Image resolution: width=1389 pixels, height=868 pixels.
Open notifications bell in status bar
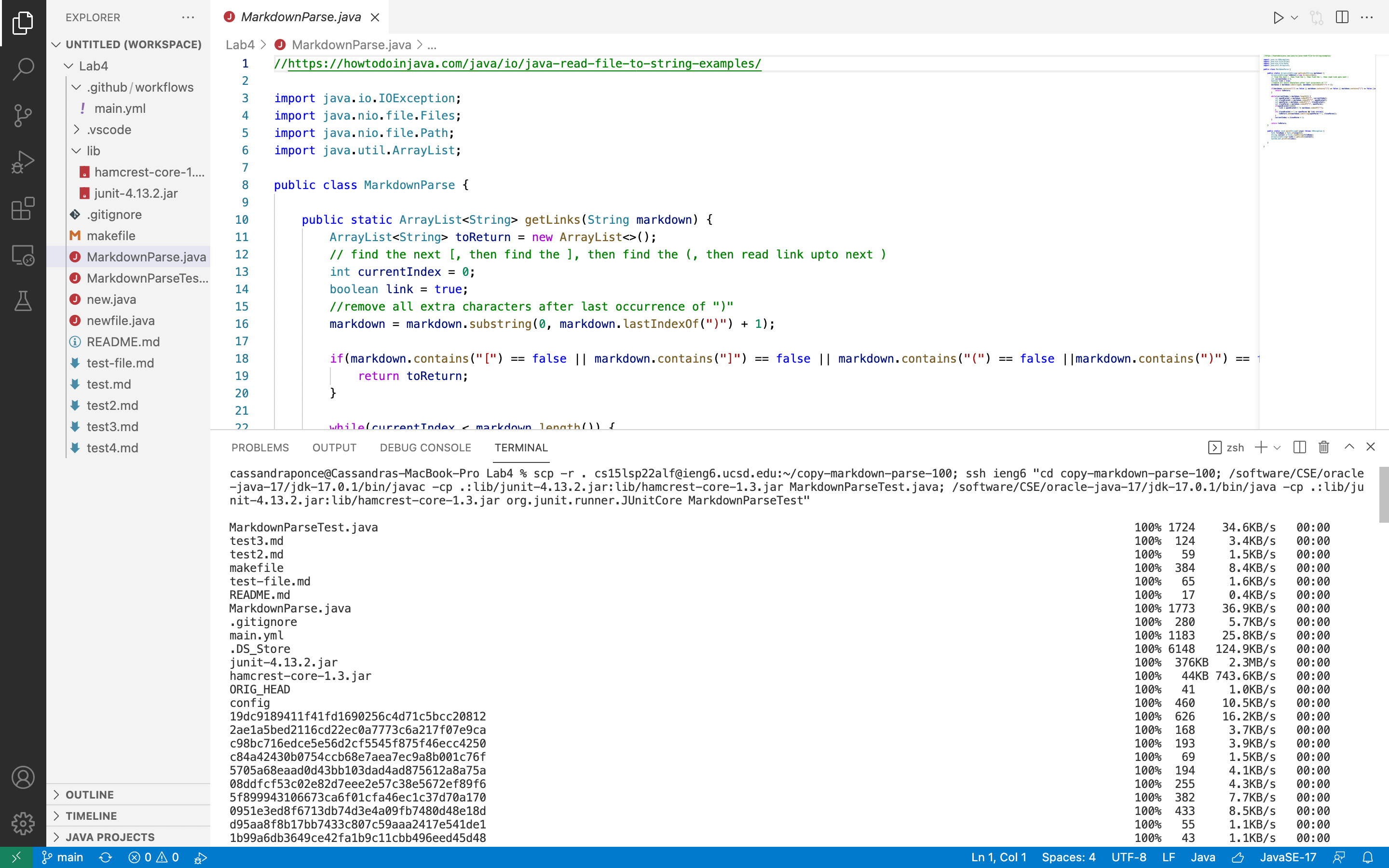coord(1368,857)
